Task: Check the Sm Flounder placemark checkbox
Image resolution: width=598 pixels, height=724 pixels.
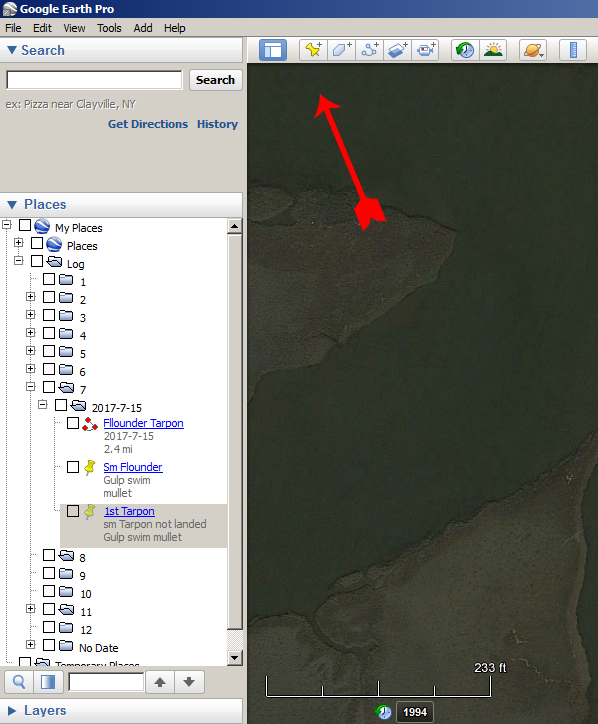Action: coord(73,467)
